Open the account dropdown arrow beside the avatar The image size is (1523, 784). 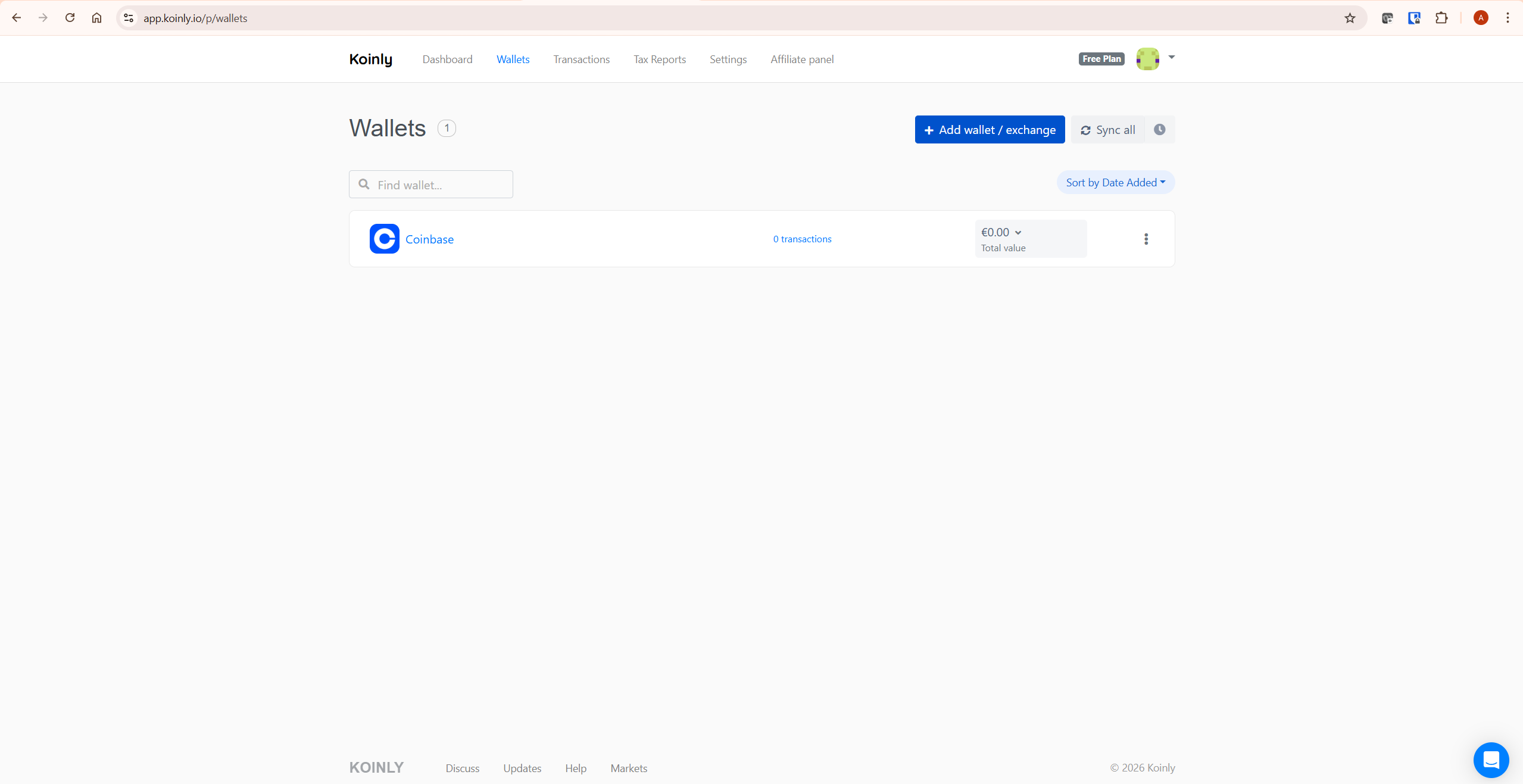1171,58
